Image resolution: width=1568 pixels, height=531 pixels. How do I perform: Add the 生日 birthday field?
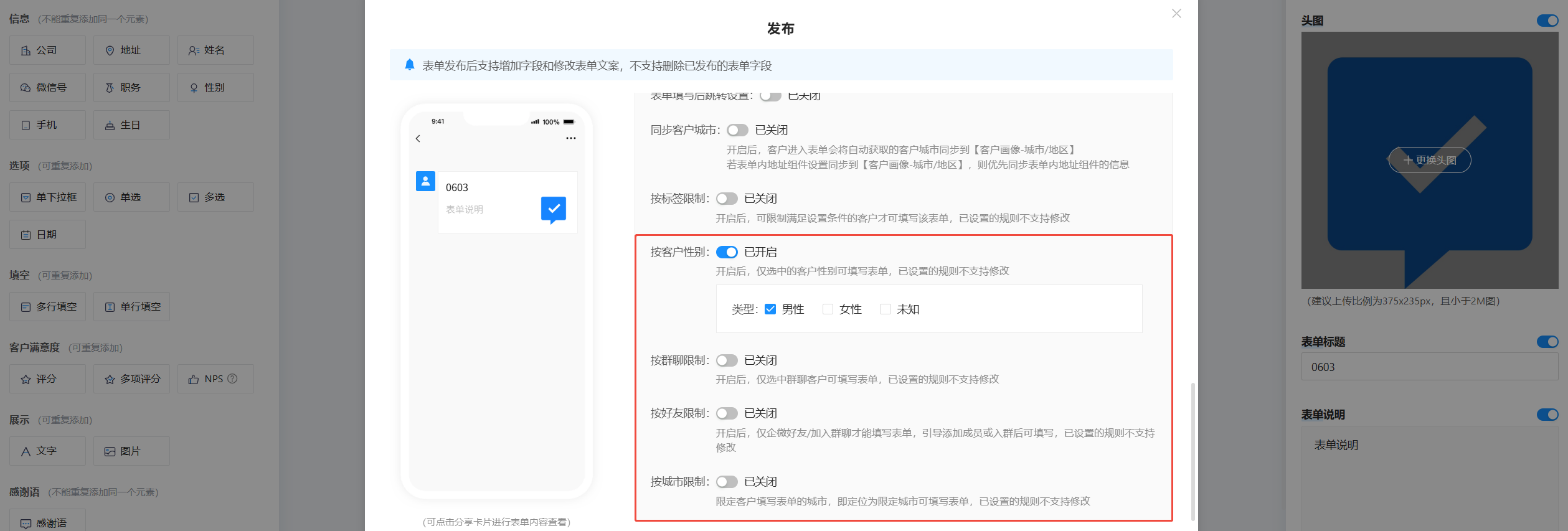131,125
